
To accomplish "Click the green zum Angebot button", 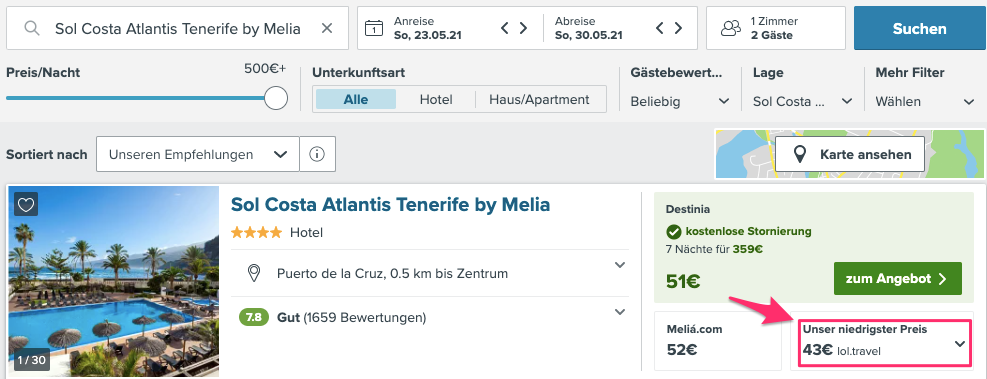I will tap(898, 279).
